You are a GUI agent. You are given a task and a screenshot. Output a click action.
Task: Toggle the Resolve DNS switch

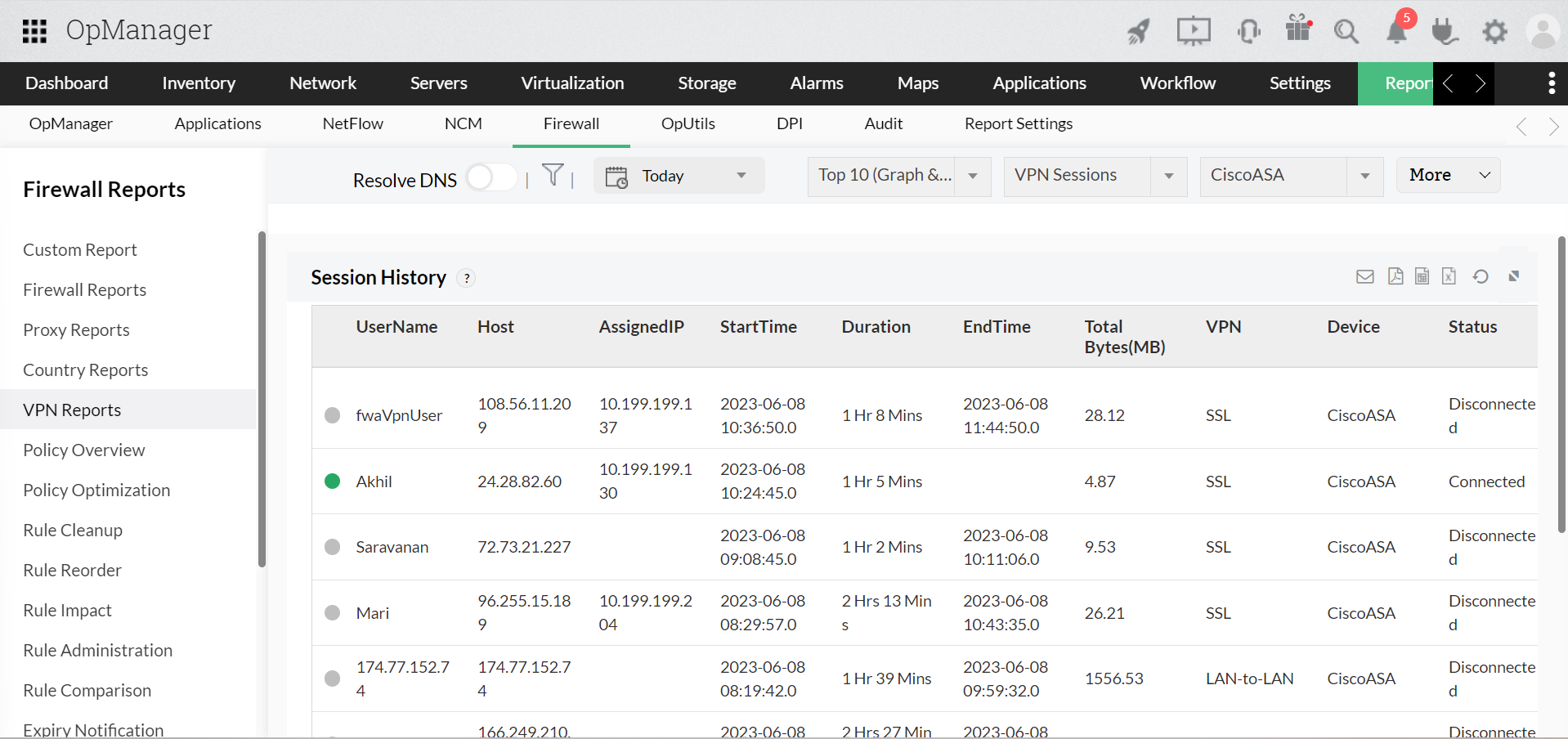pyautogui.click(x=491, y=177)
